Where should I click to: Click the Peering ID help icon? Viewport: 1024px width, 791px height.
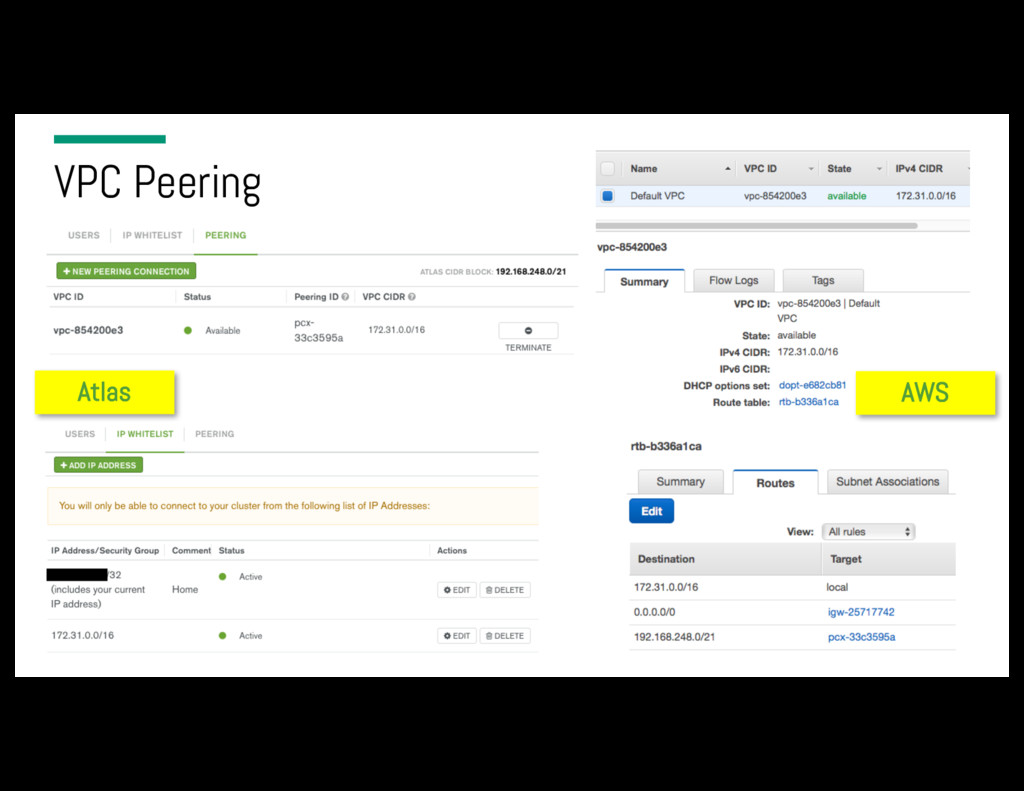345,297
